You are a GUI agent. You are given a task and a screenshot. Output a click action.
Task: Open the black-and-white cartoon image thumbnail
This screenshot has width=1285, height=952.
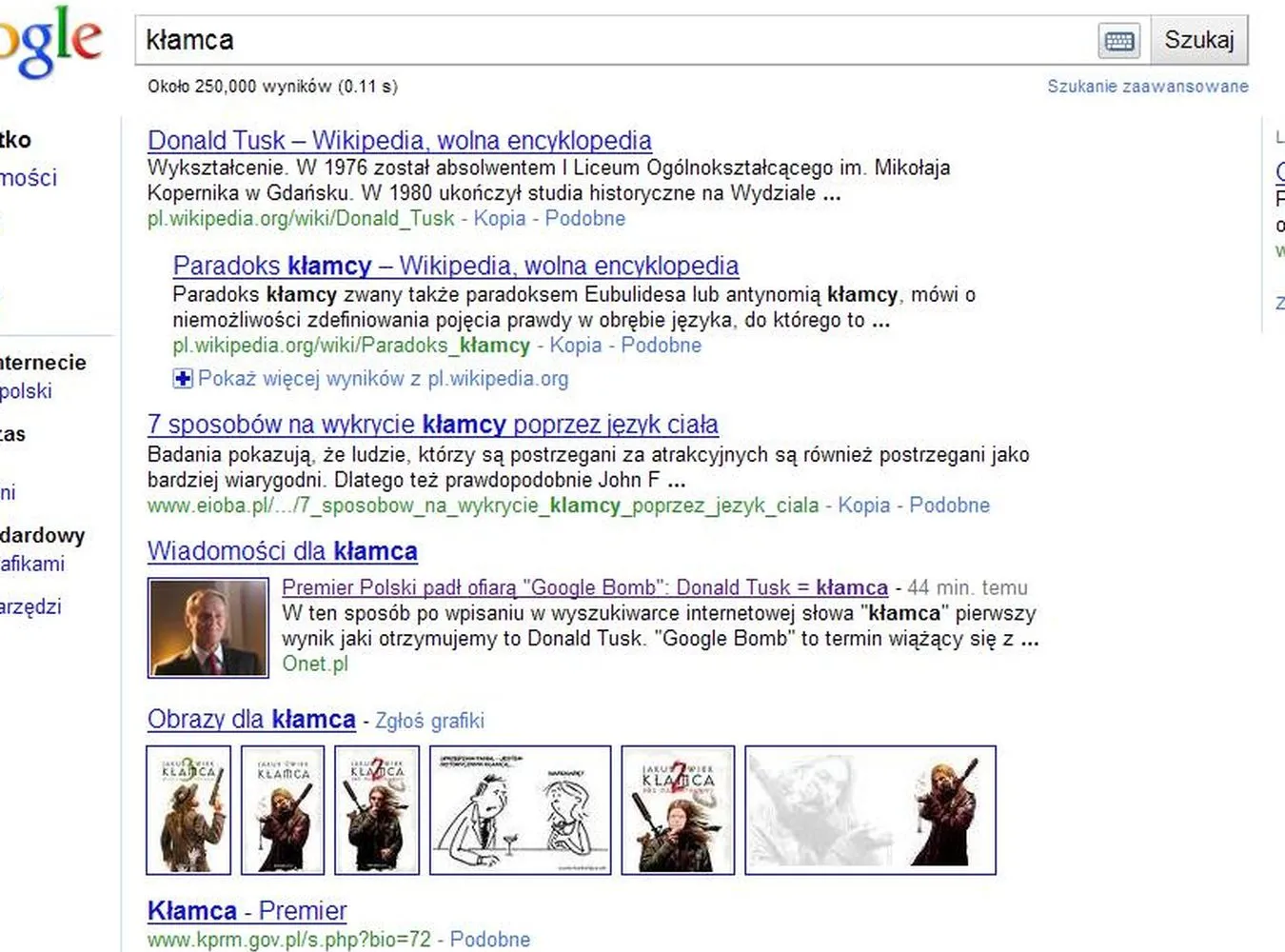(520, 810)
